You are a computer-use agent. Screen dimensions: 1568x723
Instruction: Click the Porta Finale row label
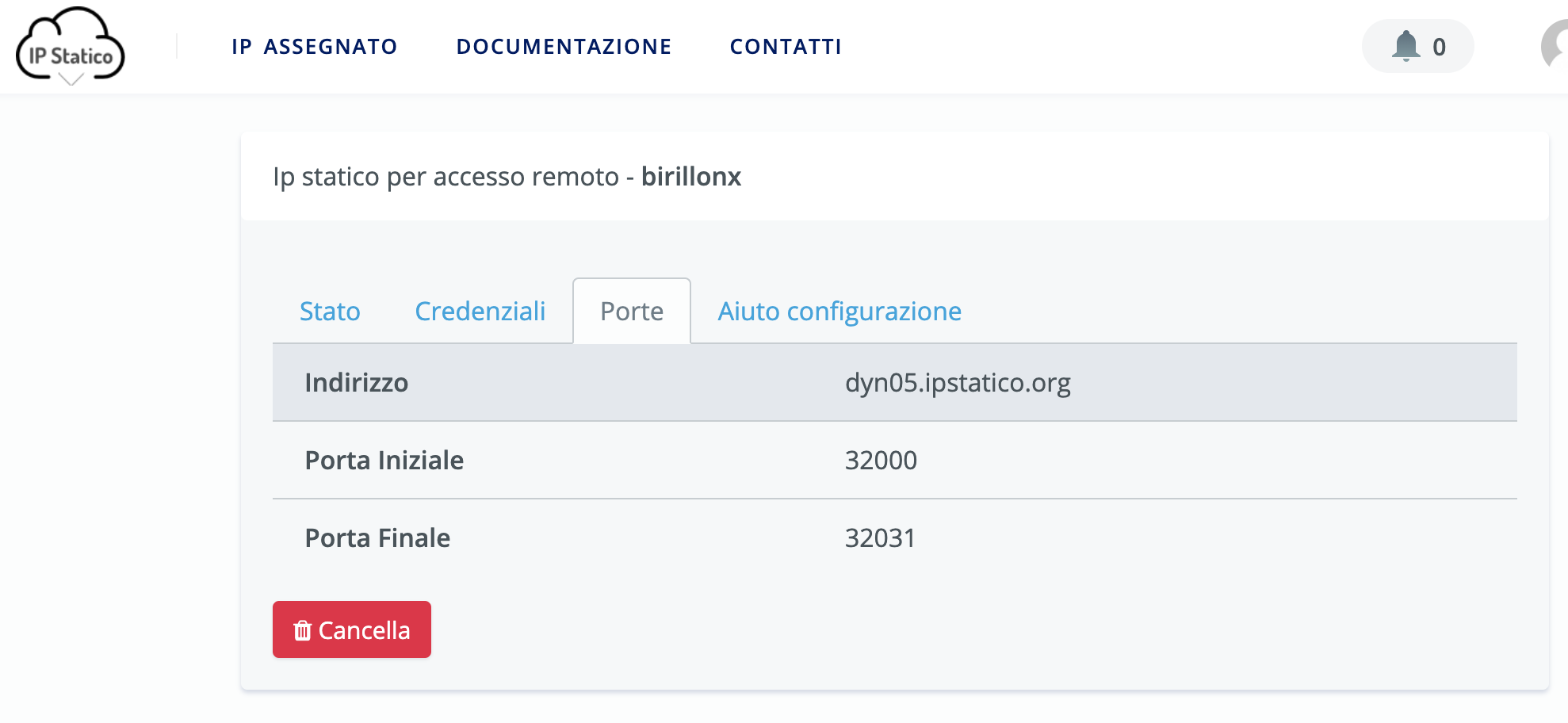(377, 538)
